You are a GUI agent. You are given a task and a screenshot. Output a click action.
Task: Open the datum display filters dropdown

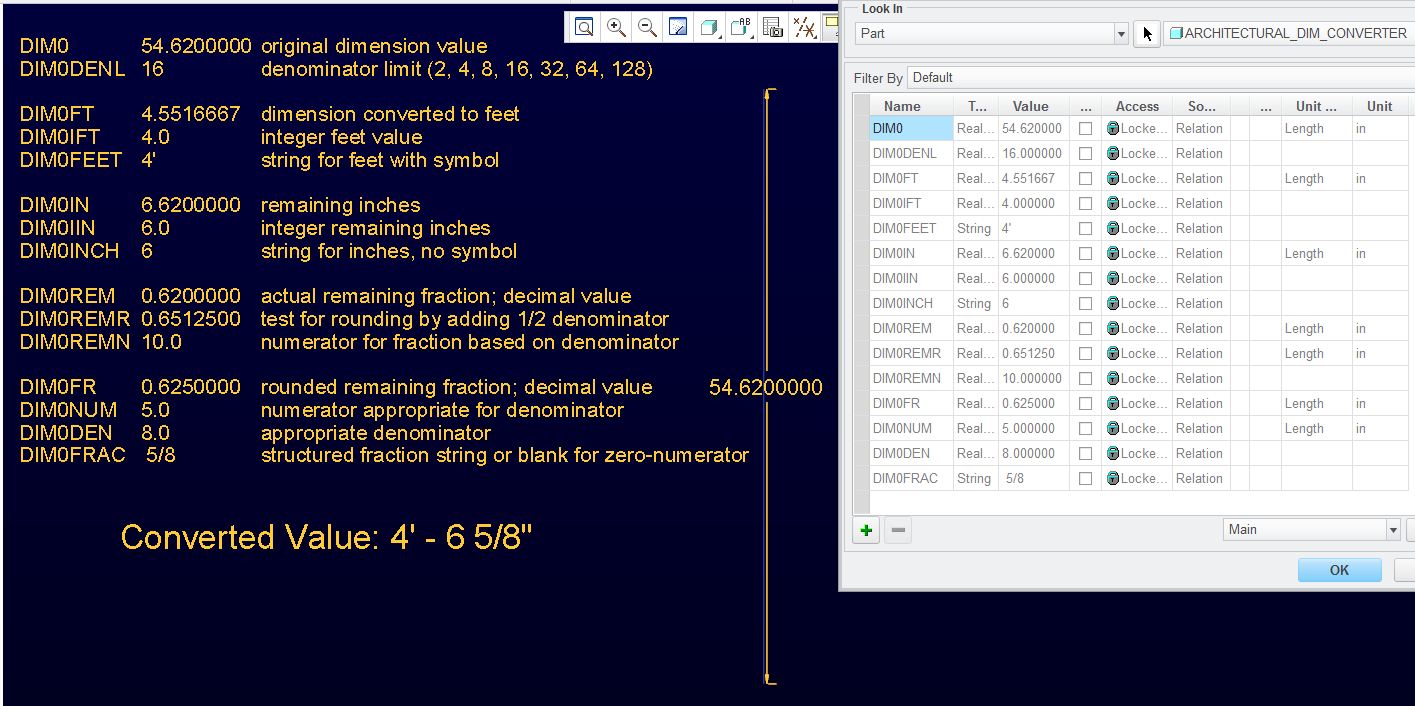point(805,28)
